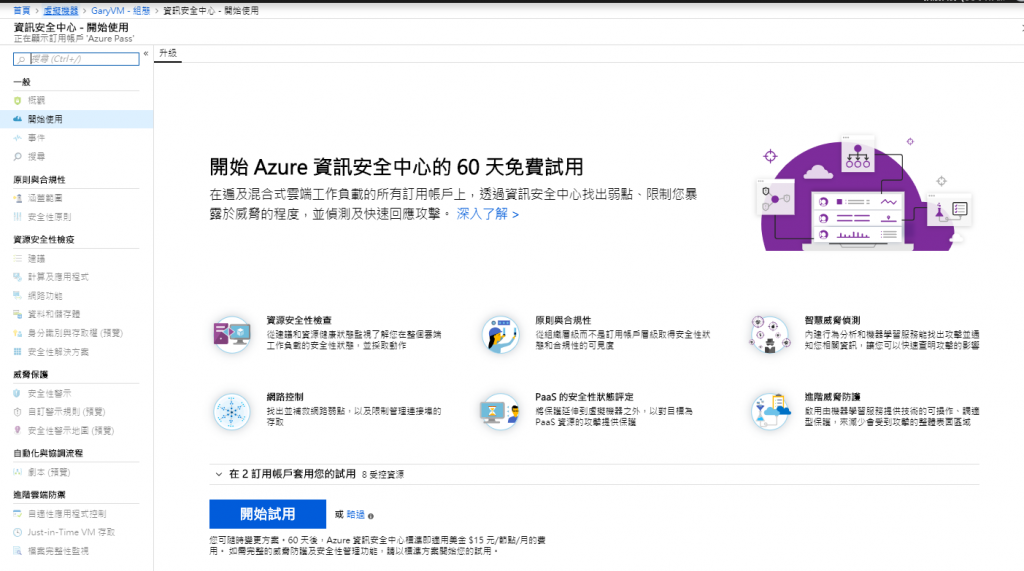1024x571 pixels.
Task: Click the clock icon beside Just-in-Time VM 存取
Action: pos(18,532)
